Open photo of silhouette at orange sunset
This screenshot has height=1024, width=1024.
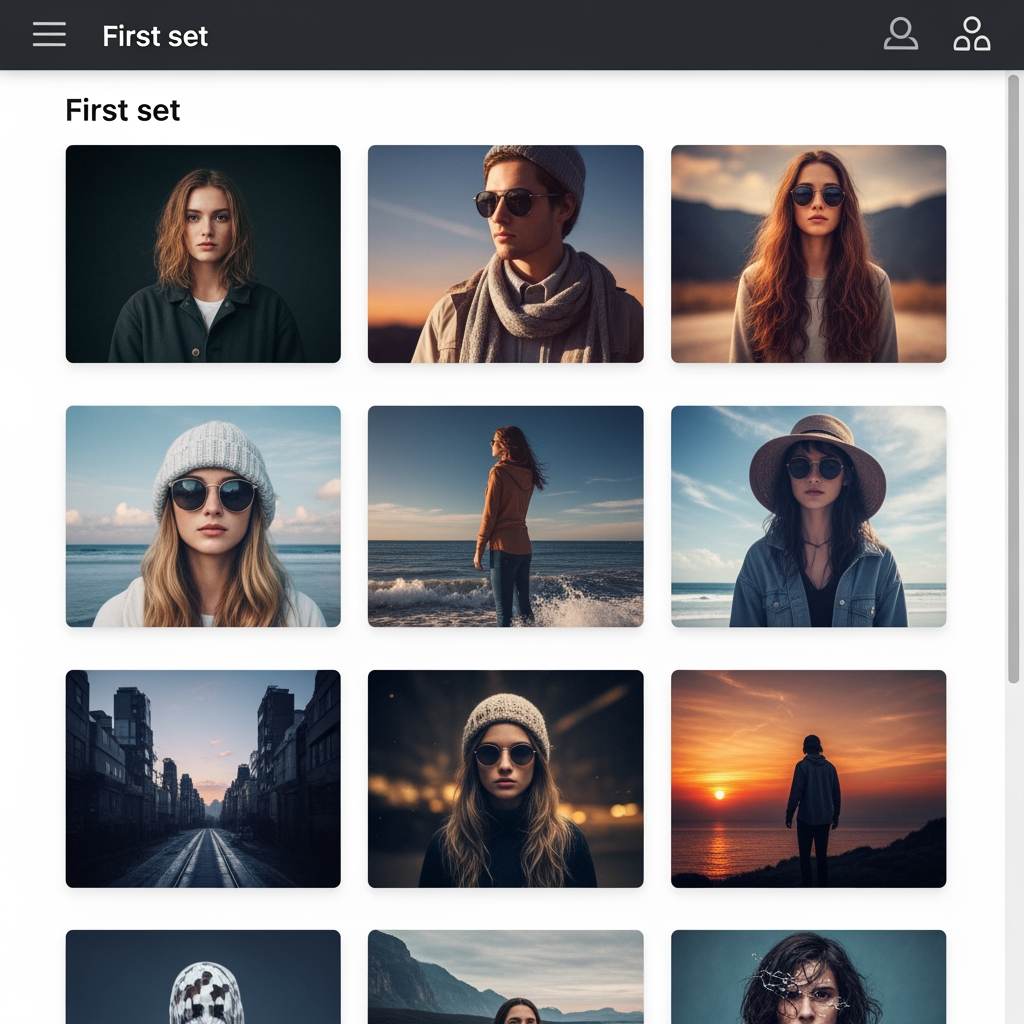pos(808,778)
